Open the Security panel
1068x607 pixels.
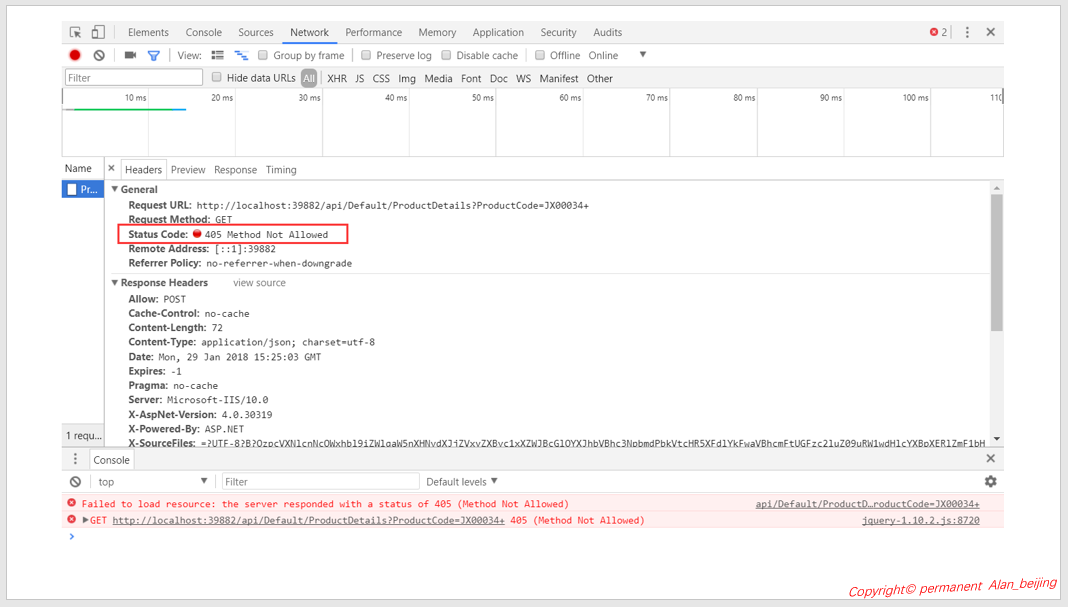coord(559,32)
